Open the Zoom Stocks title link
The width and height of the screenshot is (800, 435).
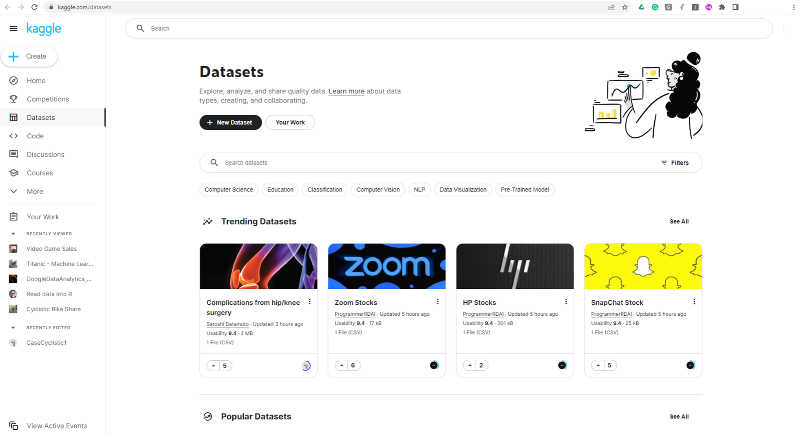(x=356, y=302)
